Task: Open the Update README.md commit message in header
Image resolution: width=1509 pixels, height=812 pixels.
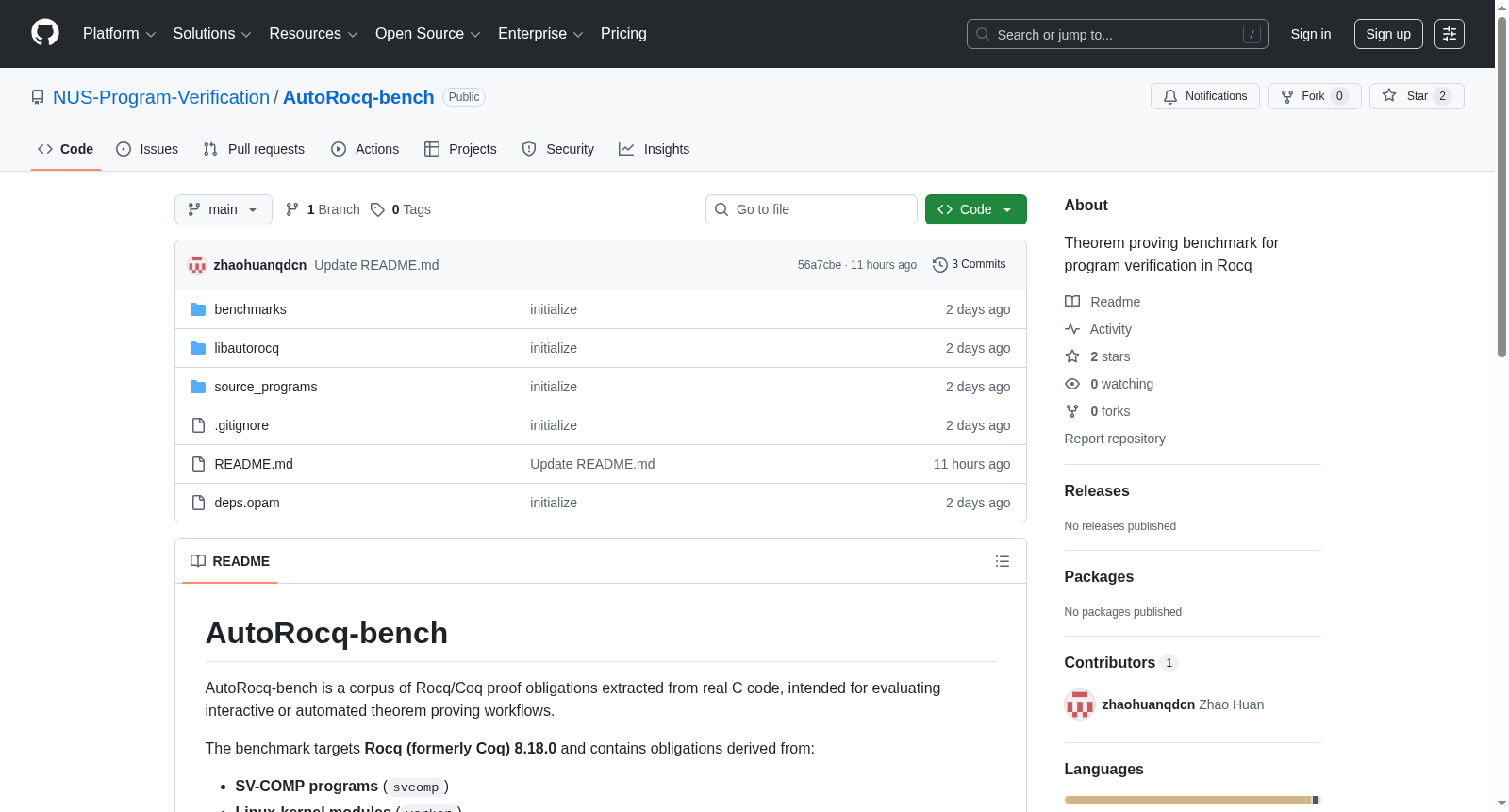Action: (x=376, y=265)
